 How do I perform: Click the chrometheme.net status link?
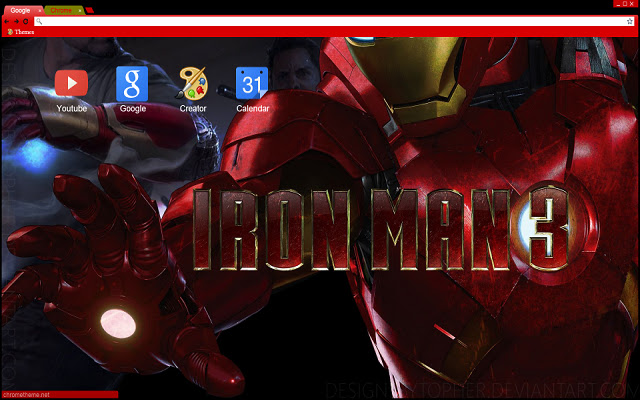click(26, 395)
